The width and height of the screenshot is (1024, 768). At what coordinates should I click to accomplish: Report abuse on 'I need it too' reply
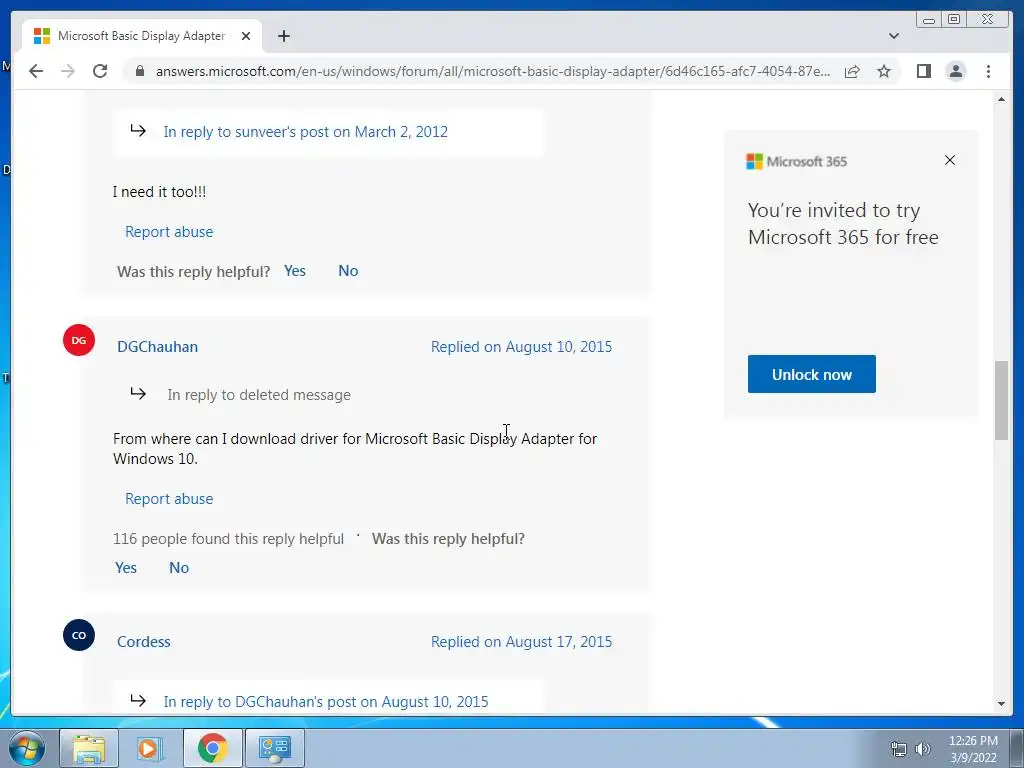click(x=168, y=232)
